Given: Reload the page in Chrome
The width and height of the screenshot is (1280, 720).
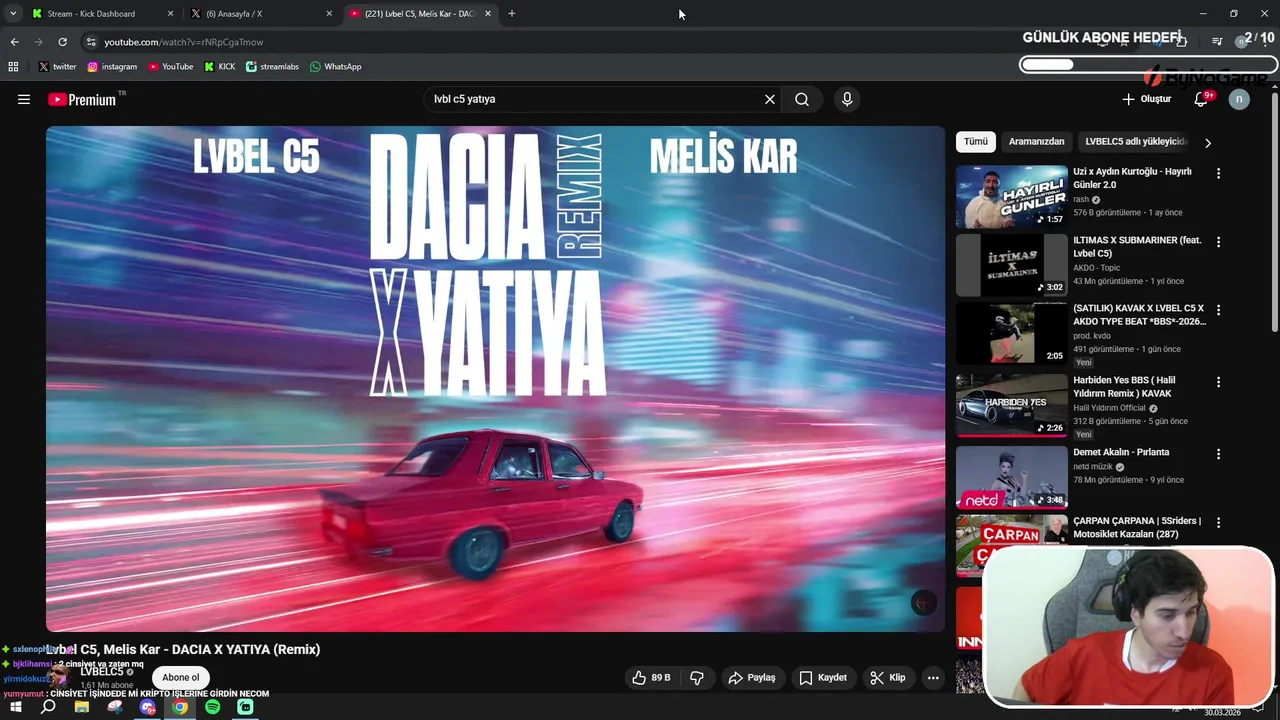Looking at the screenshot, I should click(62, 42).
